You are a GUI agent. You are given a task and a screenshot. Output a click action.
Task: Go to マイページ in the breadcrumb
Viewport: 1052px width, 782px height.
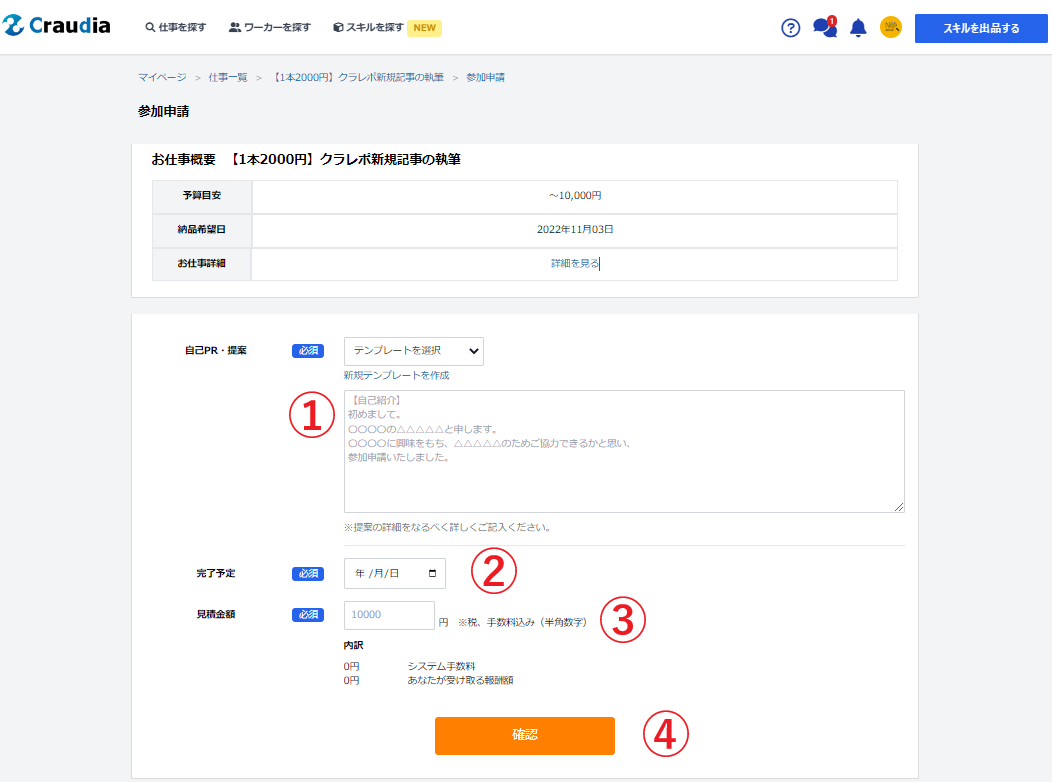pos(162,77)
